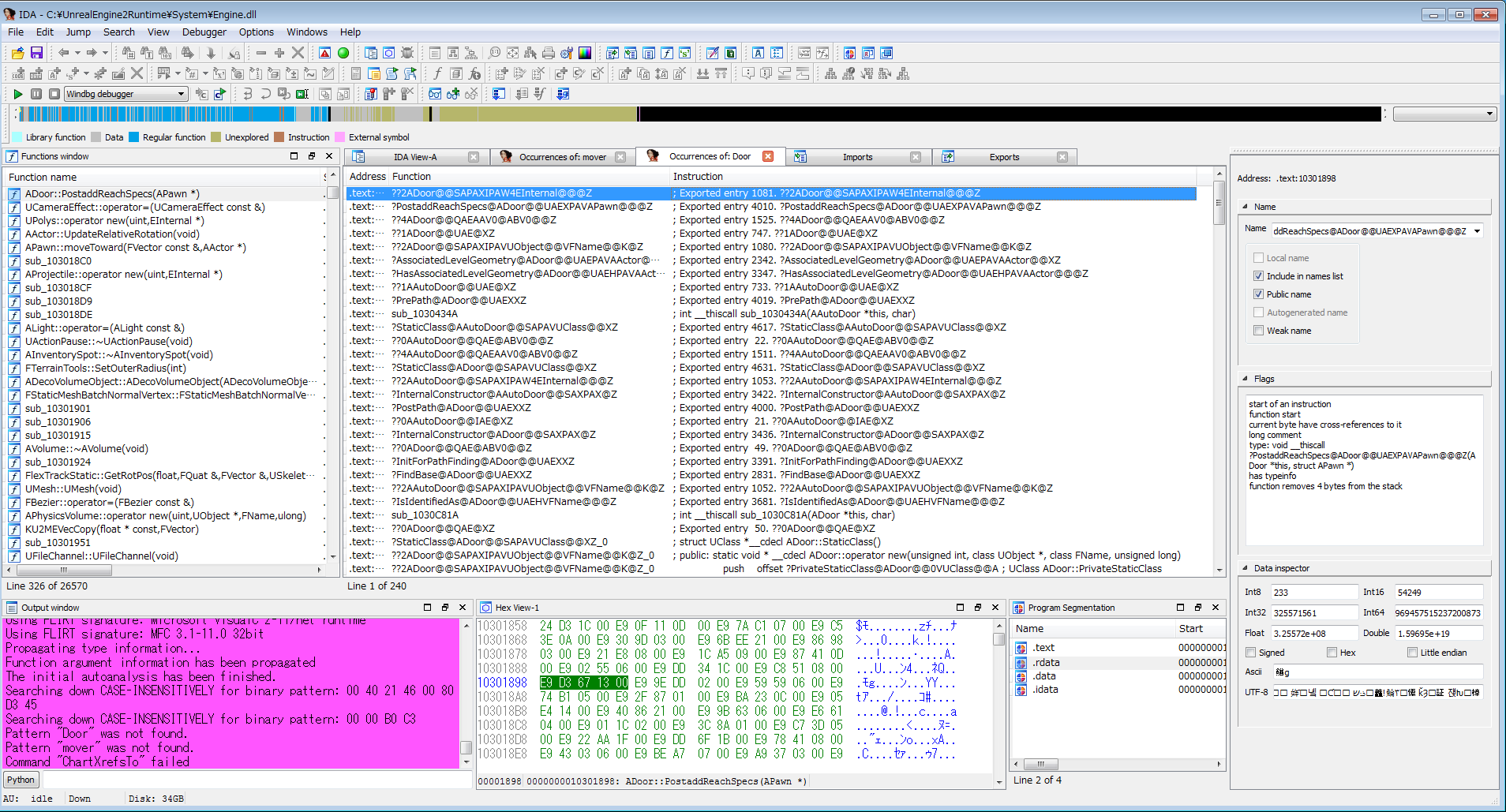
Task: Collapse the Name section
Action: coord(1246,207)
